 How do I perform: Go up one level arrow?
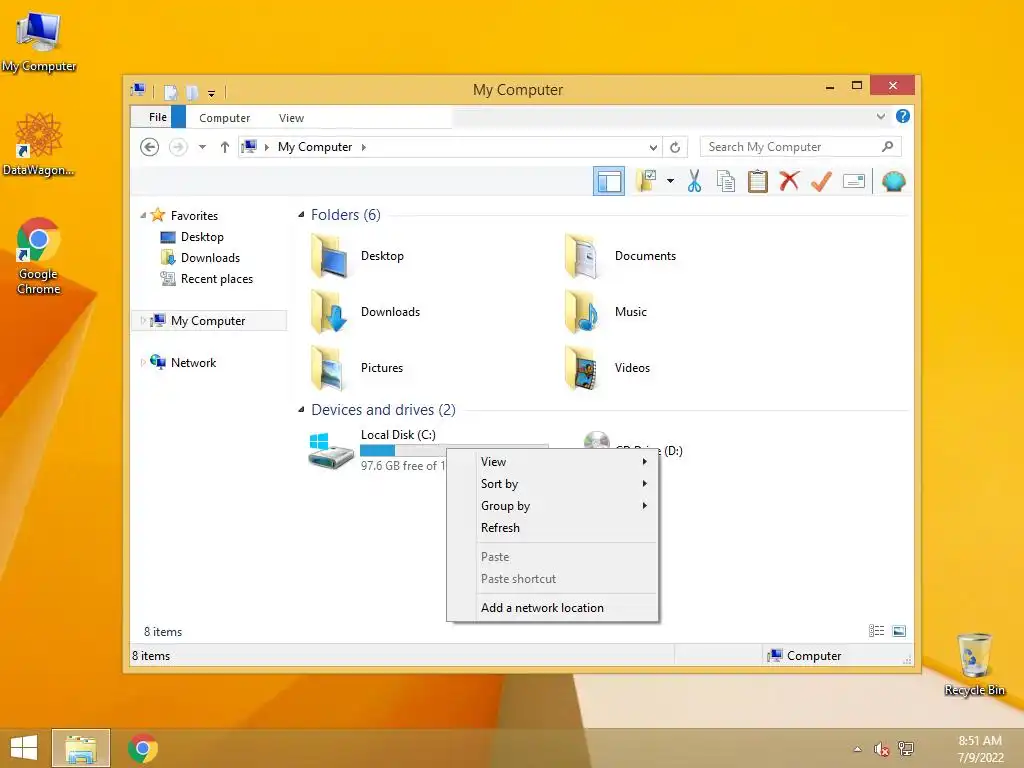pyautogui.click(x=225, y=147)
